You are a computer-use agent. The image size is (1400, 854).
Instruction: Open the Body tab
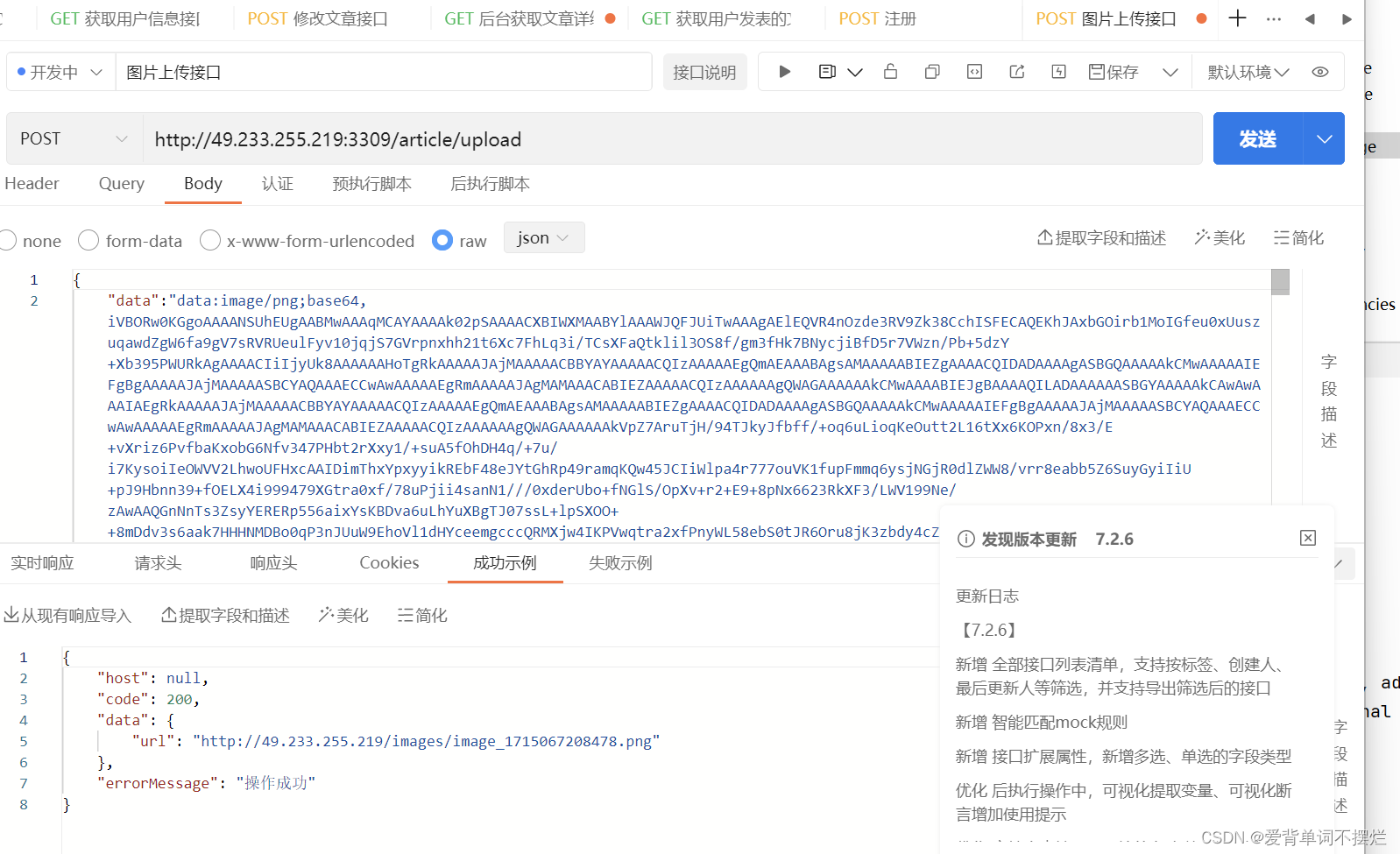click(x=202, y=183)
